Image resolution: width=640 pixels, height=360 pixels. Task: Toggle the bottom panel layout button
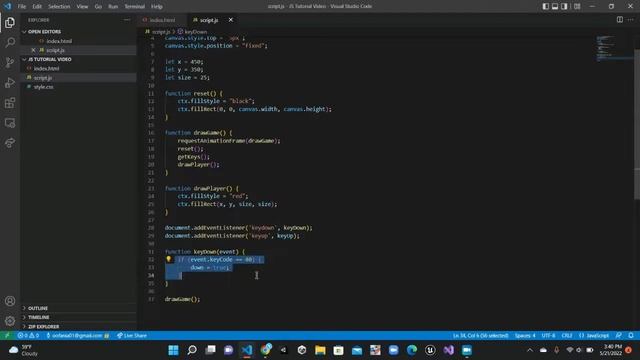pyautogui.click(x=555, y=6)
